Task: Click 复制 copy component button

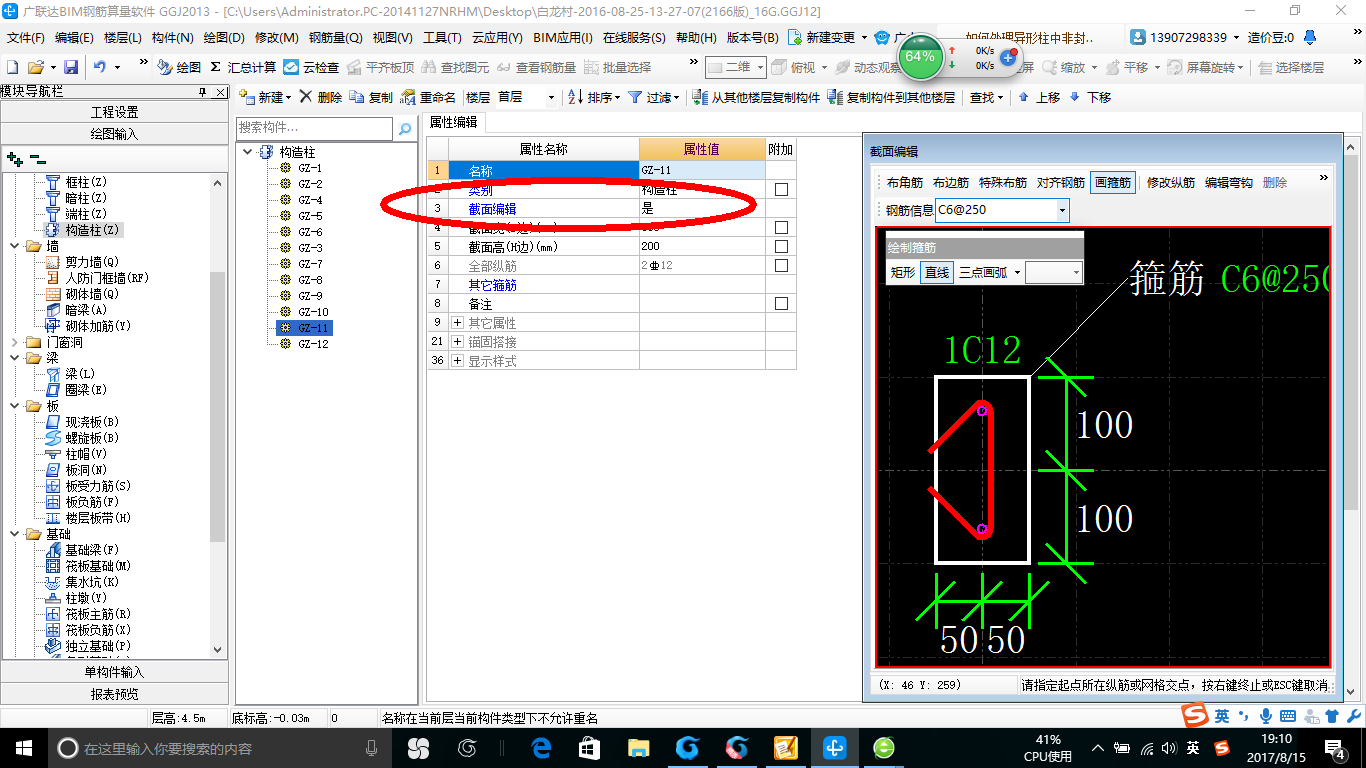Action: [x=372, y=97]
